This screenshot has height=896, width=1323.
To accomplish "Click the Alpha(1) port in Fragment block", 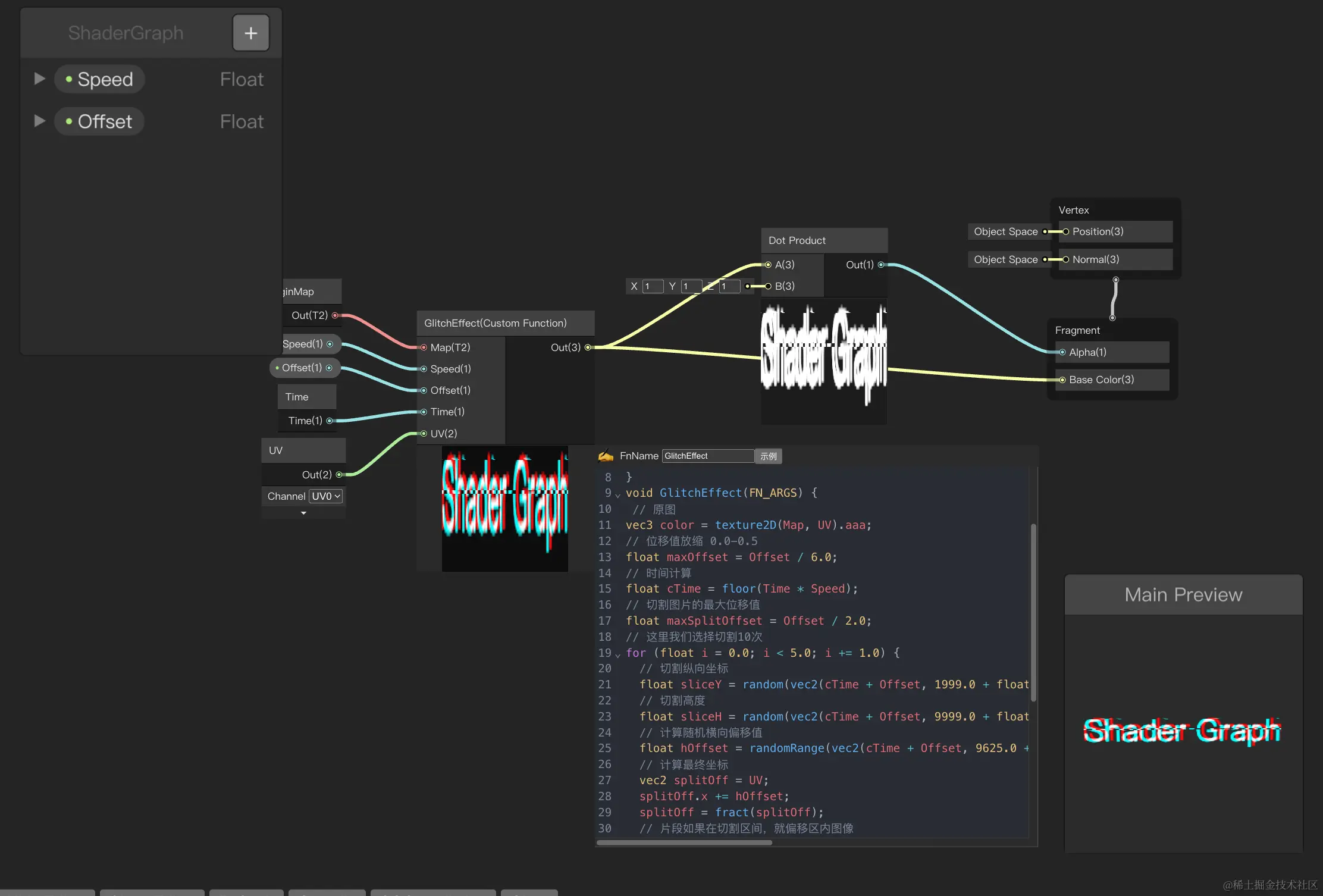I will tap(1062, 352).
